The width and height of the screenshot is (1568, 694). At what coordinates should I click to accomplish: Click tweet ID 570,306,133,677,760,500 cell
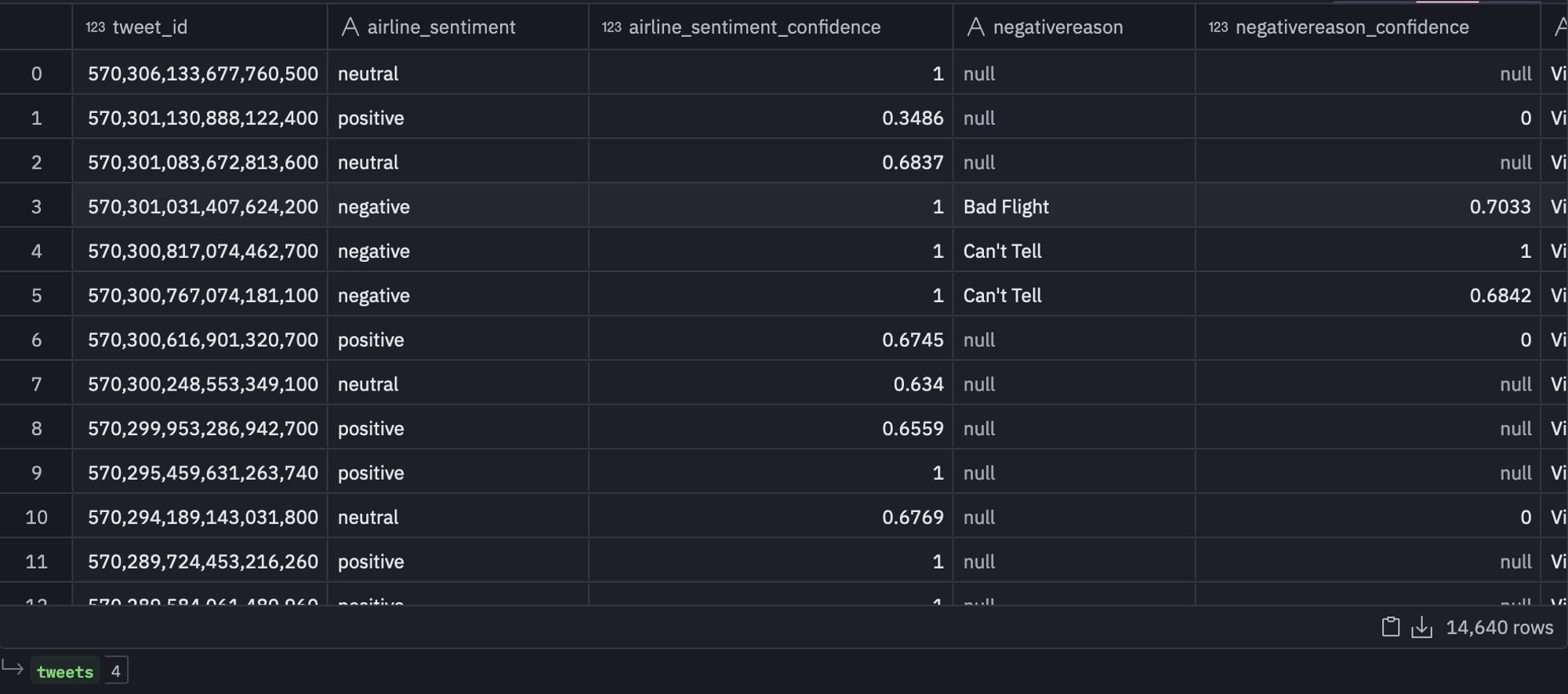click(x=202, y=74)
